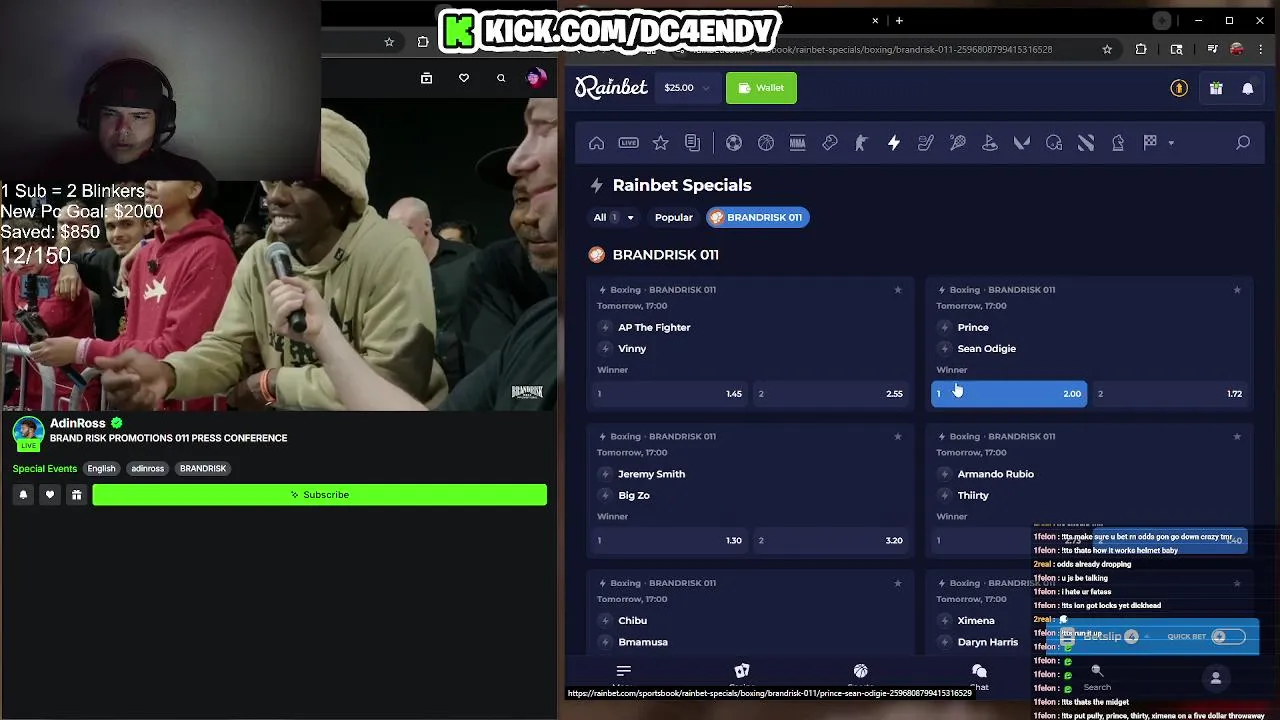The width and height of the screenshot is (1280, 720).
Task: Bet on Jeremy Smith at 1.30
Action: 669,540
